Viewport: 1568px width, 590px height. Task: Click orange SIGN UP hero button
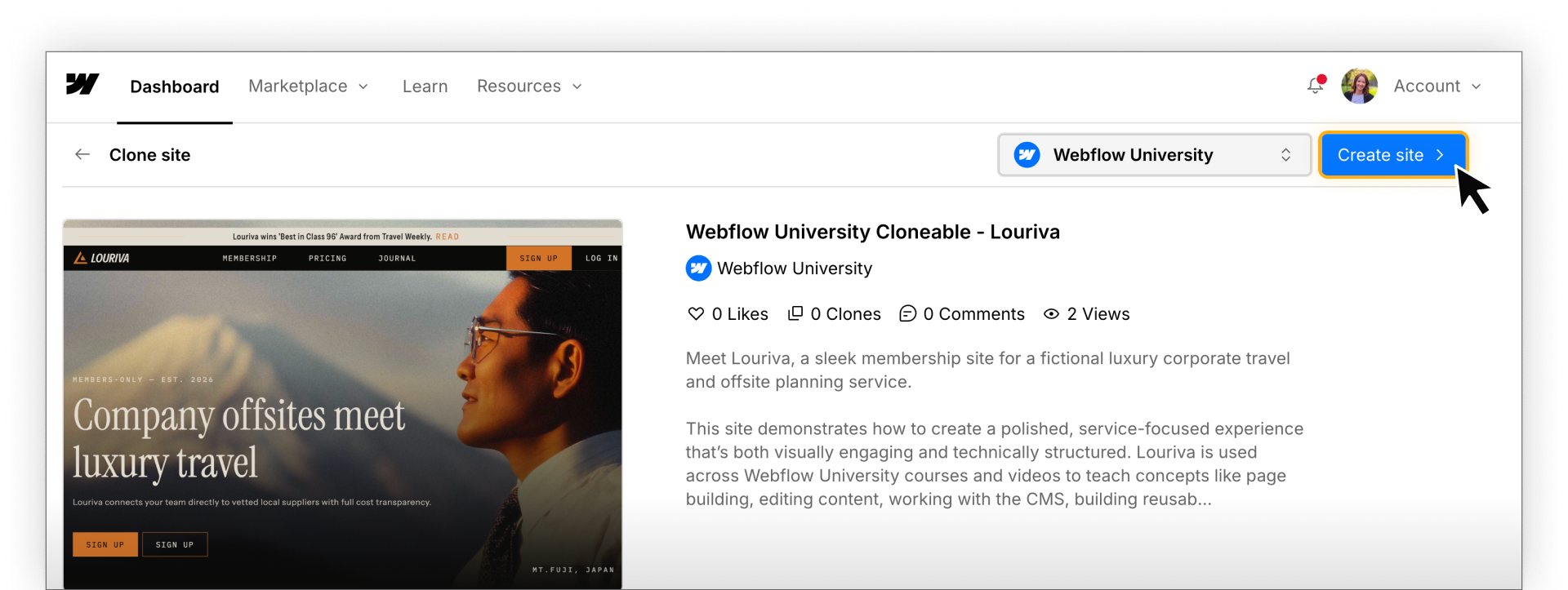click(105, 544)
